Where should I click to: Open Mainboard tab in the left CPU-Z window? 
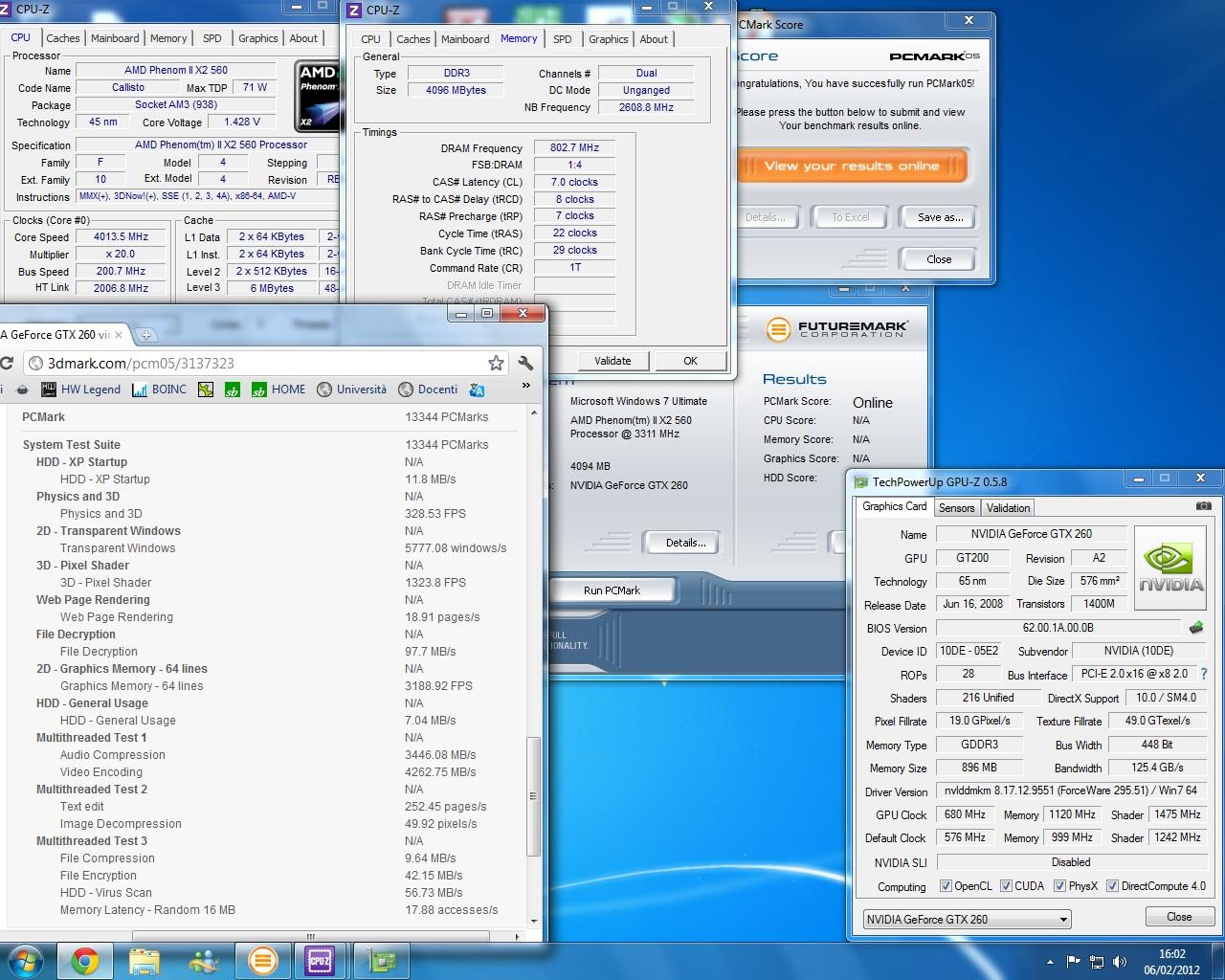(x=115, y=38)
